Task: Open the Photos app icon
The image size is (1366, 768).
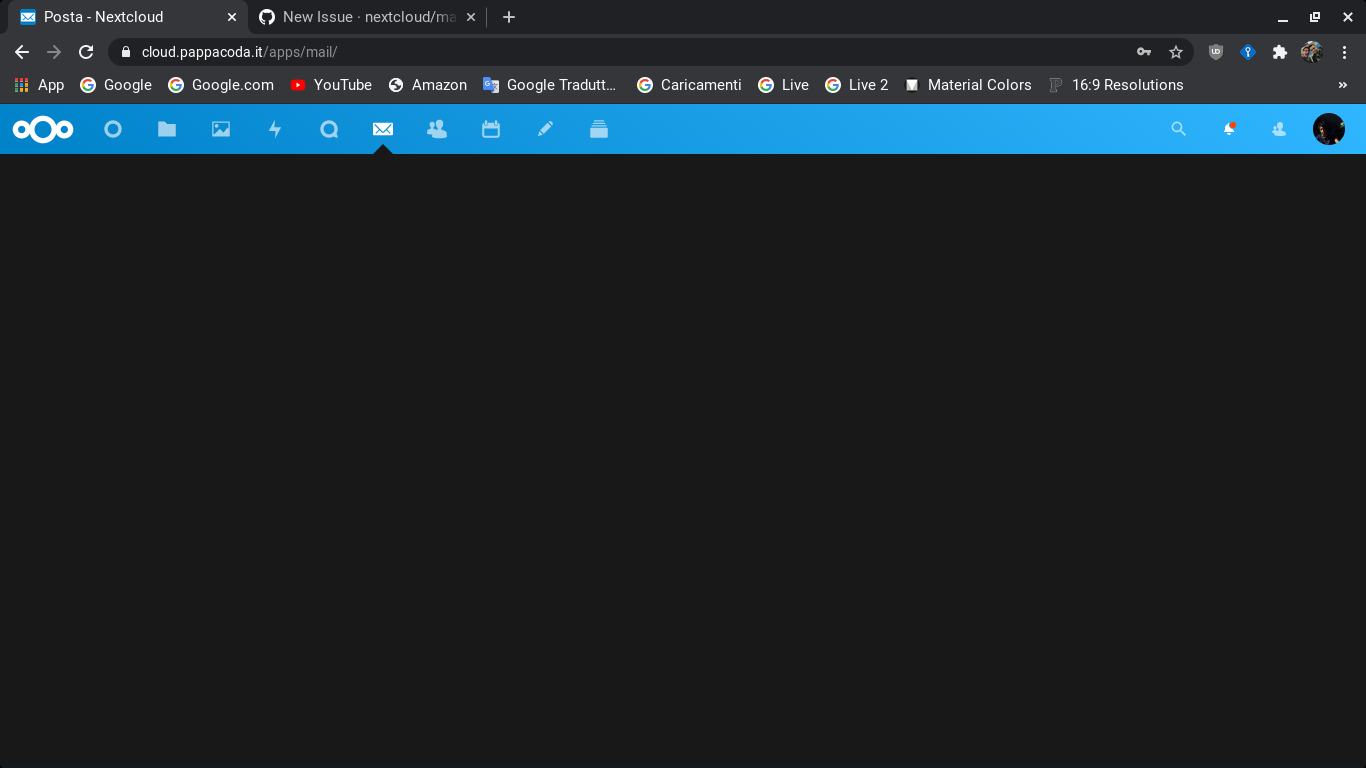Action: pyautogui.click(x=221, y=129)
